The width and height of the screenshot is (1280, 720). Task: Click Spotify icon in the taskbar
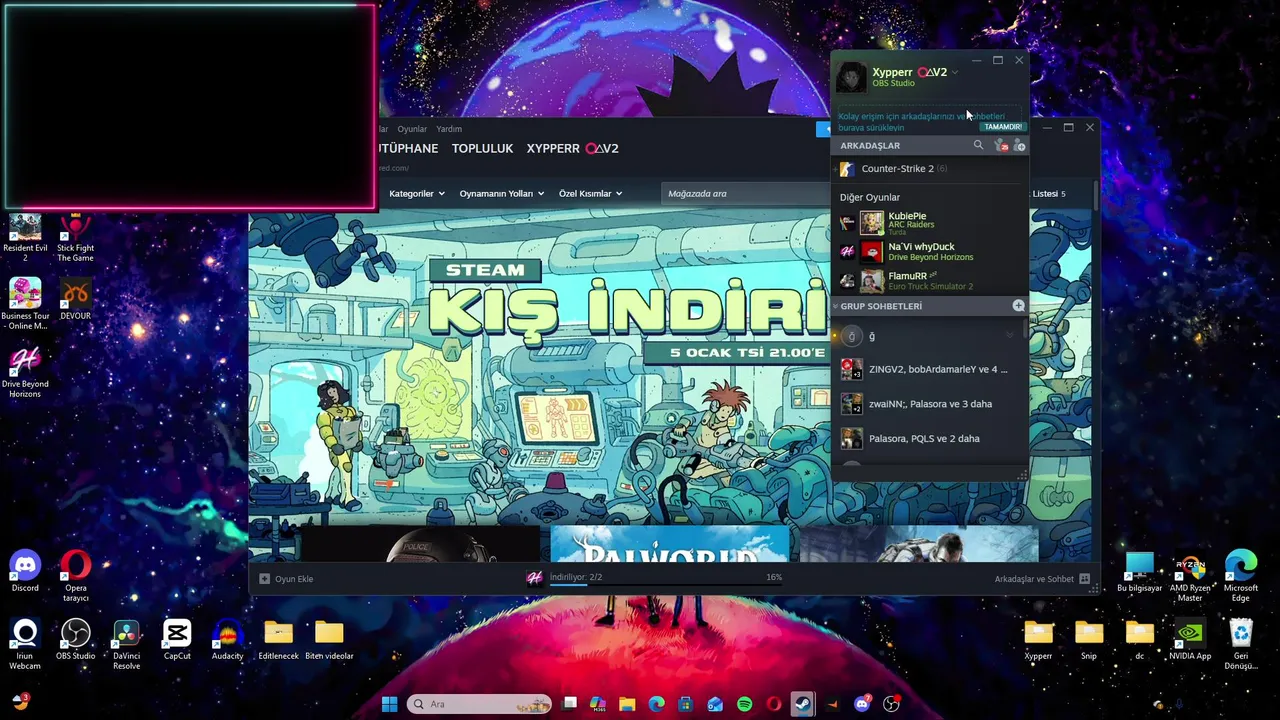744,704
